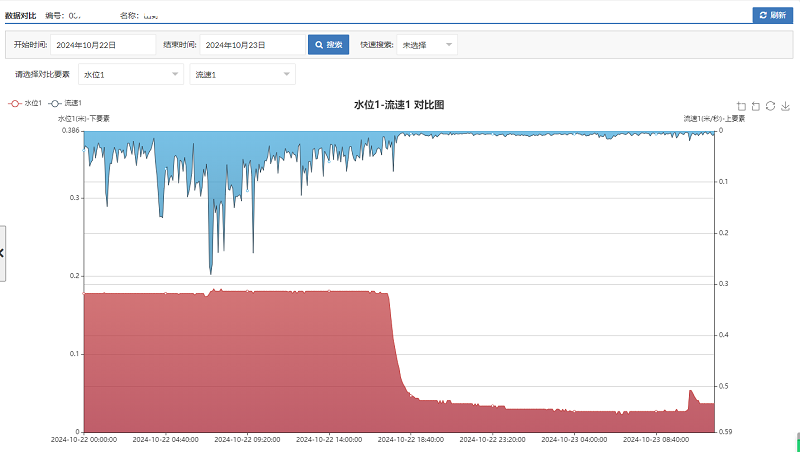800x452 pixels.
Task: Click the zoom reset icon above chart
Action: pyautogui.click(x=756, y=105)
